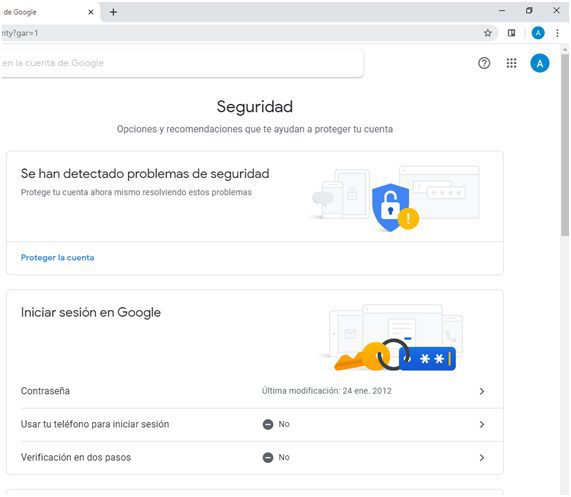Click the bookmark star in address bar
The image size is (571, 497).
[488, 33]
